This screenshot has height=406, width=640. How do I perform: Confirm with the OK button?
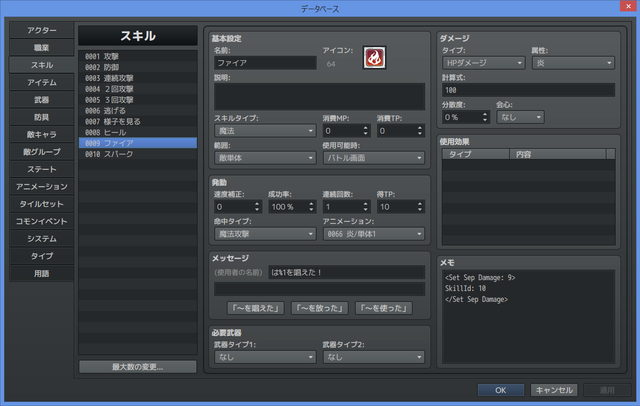tap(501, 390)
